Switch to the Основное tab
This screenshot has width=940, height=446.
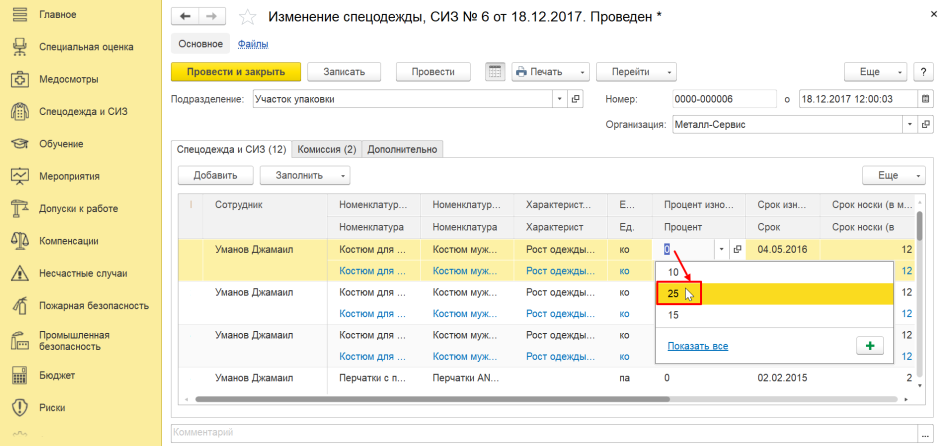[200, 44]
